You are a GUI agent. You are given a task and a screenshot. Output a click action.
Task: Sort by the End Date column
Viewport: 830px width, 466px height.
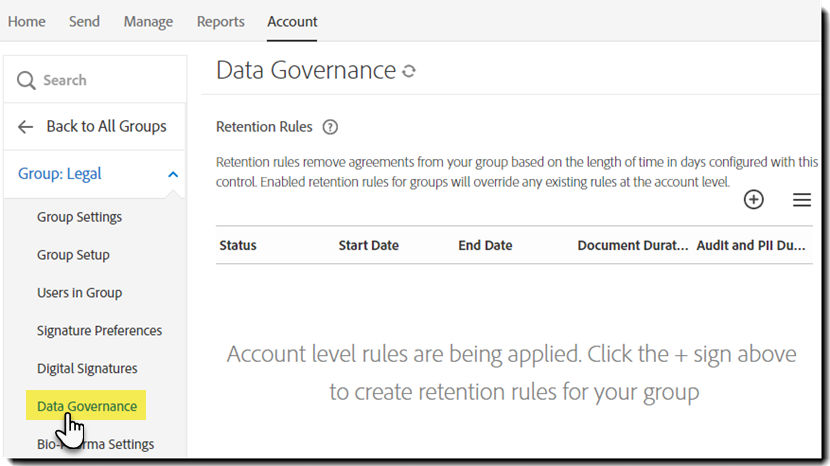point(485,245)
